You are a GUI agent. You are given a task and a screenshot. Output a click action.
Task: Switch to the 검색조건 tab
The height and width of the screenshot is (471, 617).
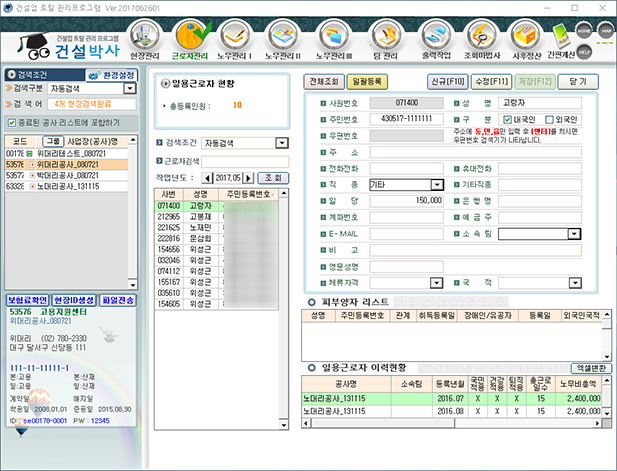coord(45,75)
